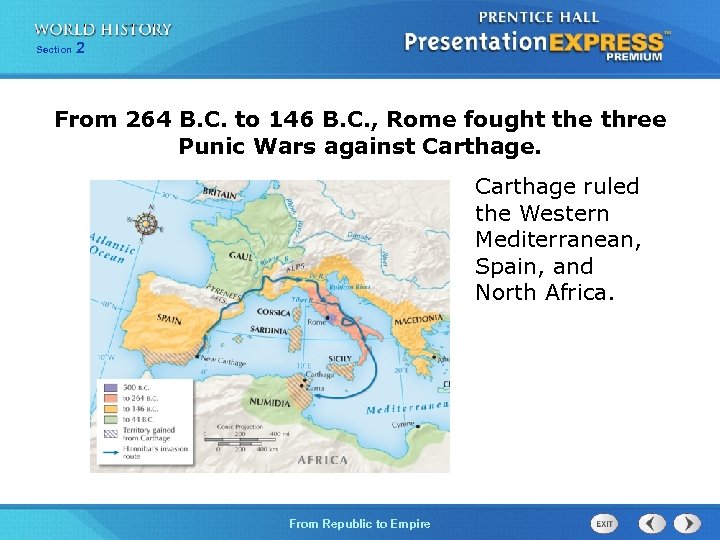This screenshot has width=720, height=540.
Task: Click the Presentation EXPRESS Premium logo
Action: [537, 45]
